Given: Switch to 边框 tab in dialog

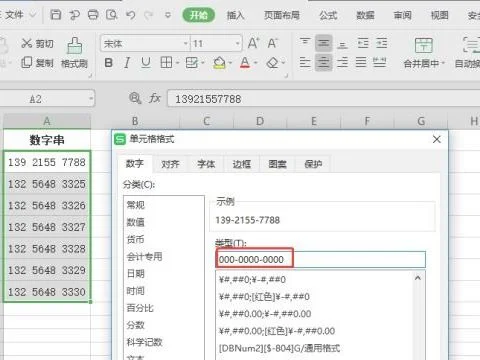Looking at the screenshot, I should [x=242, y=164].
